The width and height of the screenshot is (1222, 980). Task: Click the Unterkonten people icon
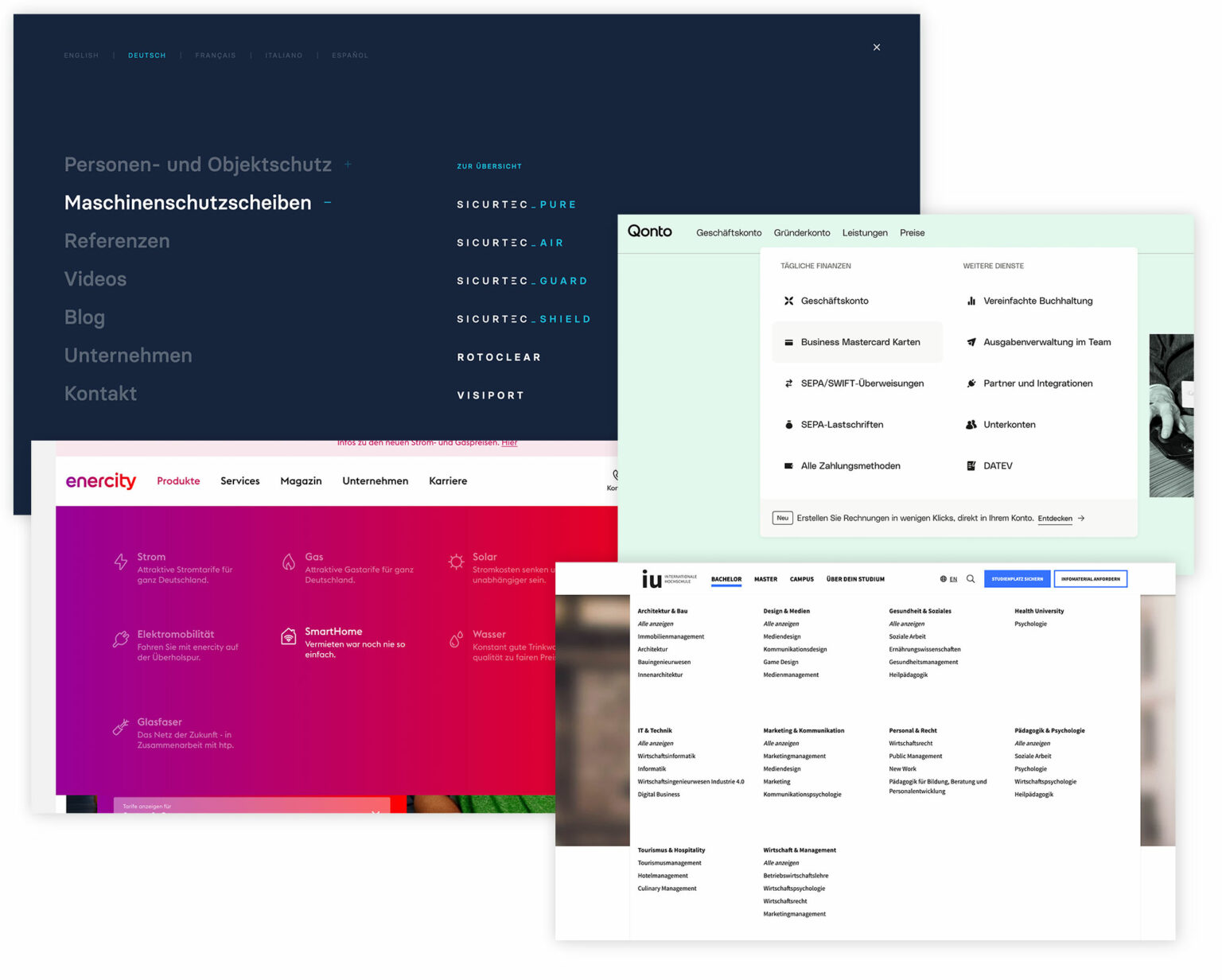coord(972,424)
